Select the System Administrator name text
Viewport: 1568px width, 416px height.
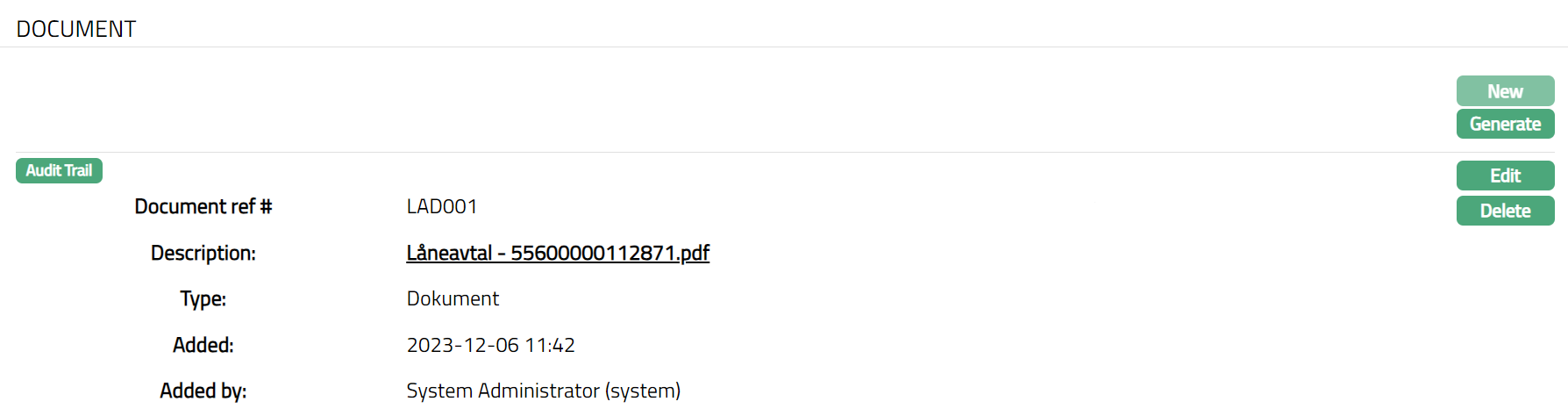click(x=503, y=391)
